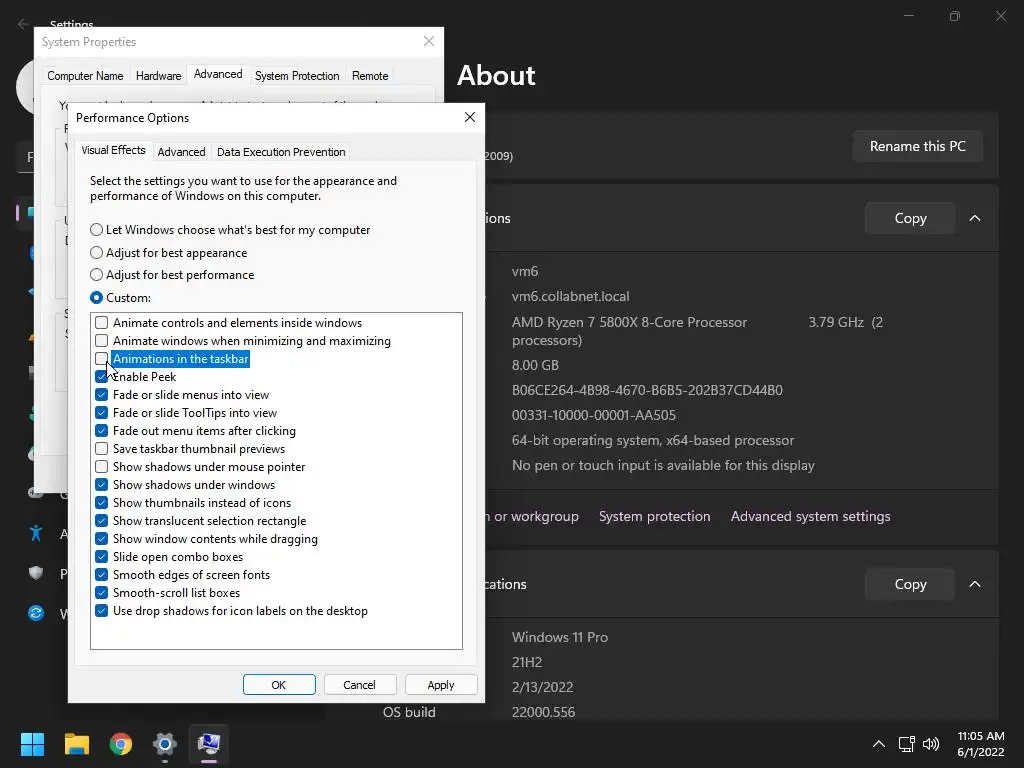Click the vm6.collabnet.local full device name
The image size is (1024, 768).
(x=570, y=296)
